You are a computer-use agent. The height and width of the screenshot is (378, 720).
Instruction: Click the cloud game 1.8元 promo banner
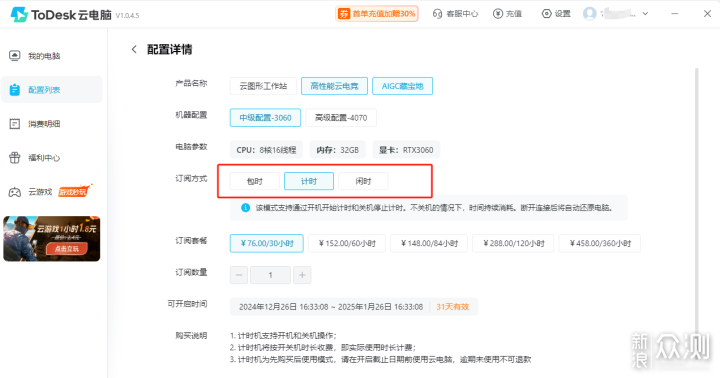click(51, 239)
